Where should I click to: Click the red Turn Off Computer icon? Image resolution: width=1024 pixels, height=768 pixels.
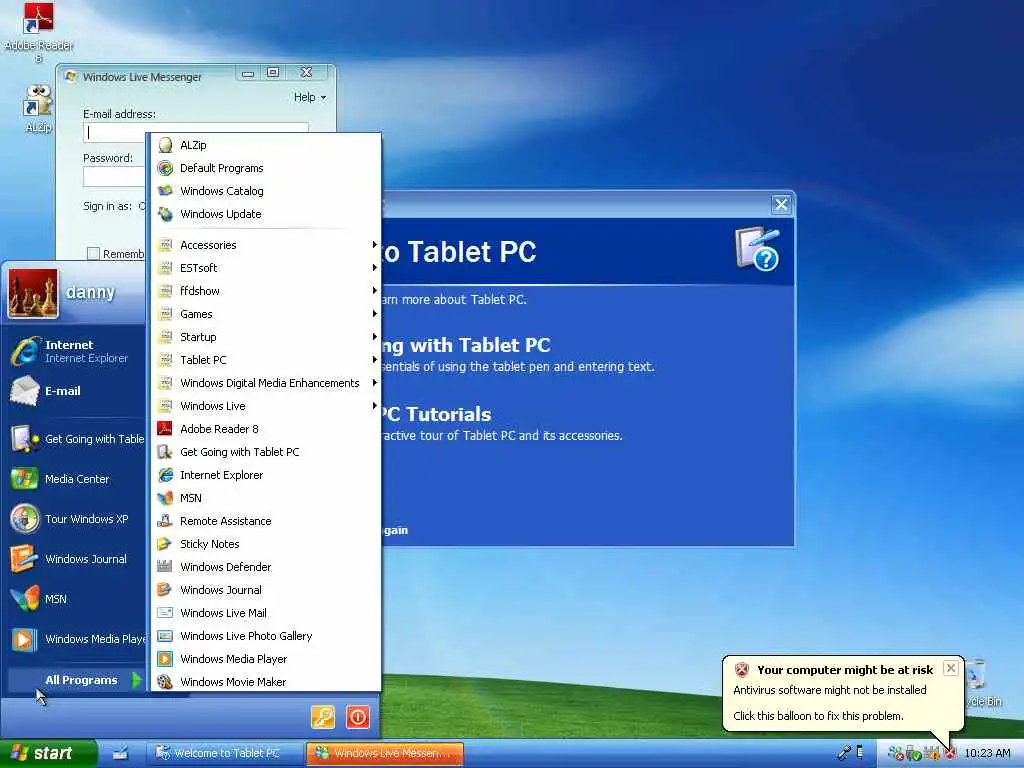(x=358, y=717)
